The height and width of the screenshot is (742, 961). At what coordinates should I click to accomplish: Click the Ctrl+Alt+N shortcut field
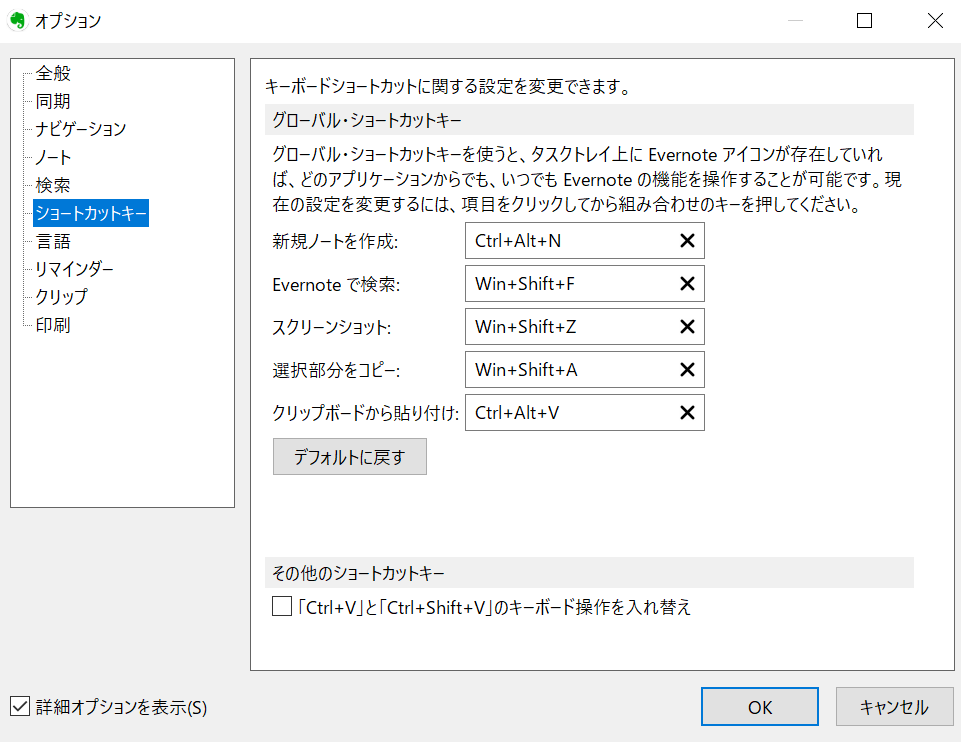pos(585,241)
